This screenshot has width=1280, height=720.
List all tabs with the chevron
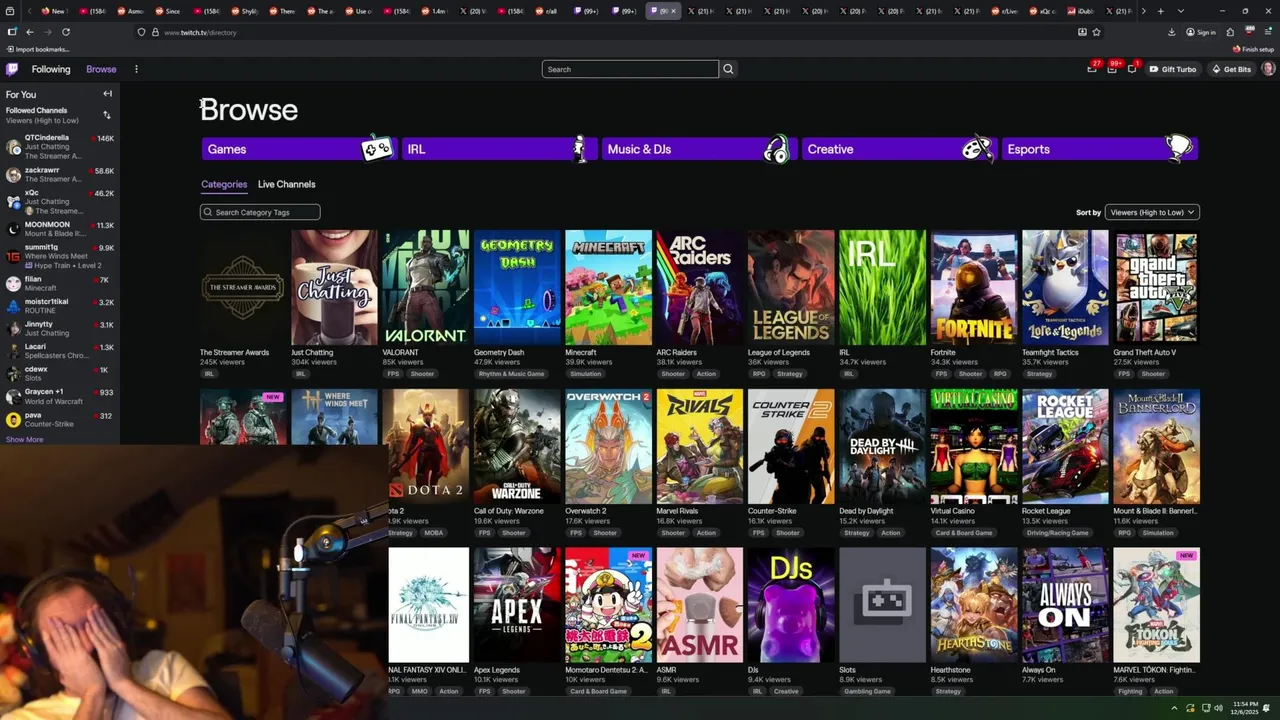pyautogui.click(x=1181, y=11)
